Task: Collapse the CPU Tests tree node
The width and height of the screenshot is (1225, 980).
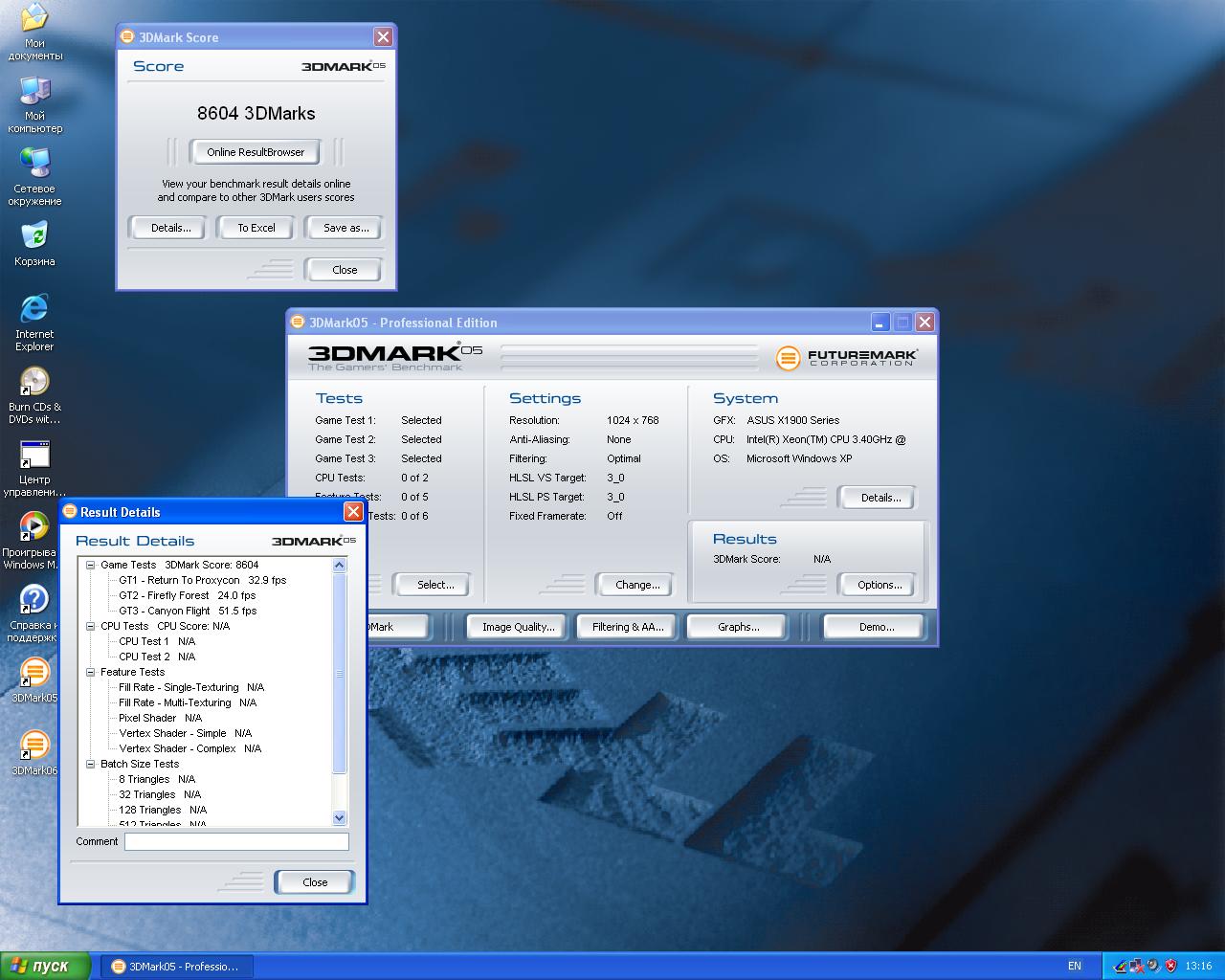Action: [x=91, y=626]
